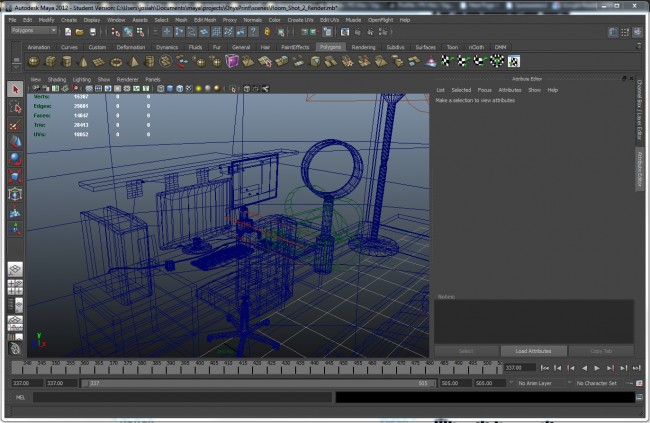Image resolution: width=650 pixels, height=423 pixels.
Task: Open the No Character Set dropdown
Action: [597, 383]
